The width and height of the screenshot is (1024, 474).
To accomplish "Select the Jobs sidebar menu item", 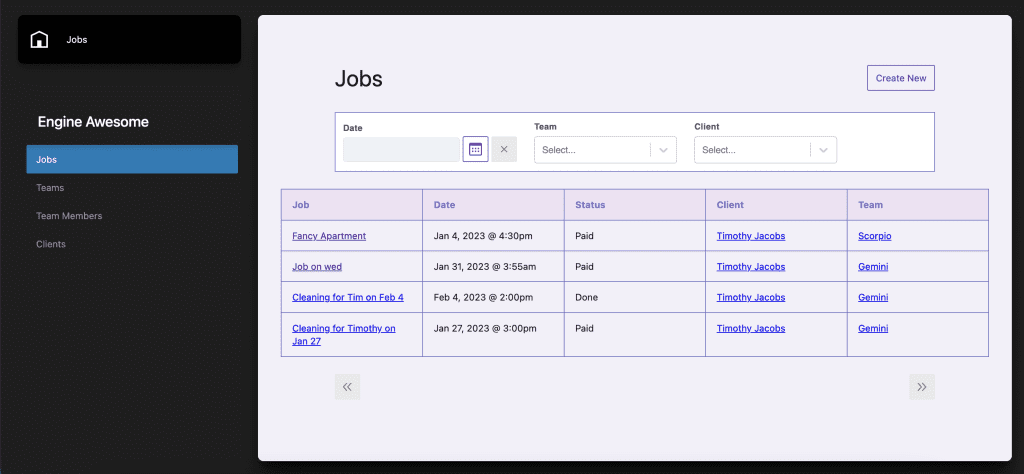I will pyautogui.click(x=132, y=159).
